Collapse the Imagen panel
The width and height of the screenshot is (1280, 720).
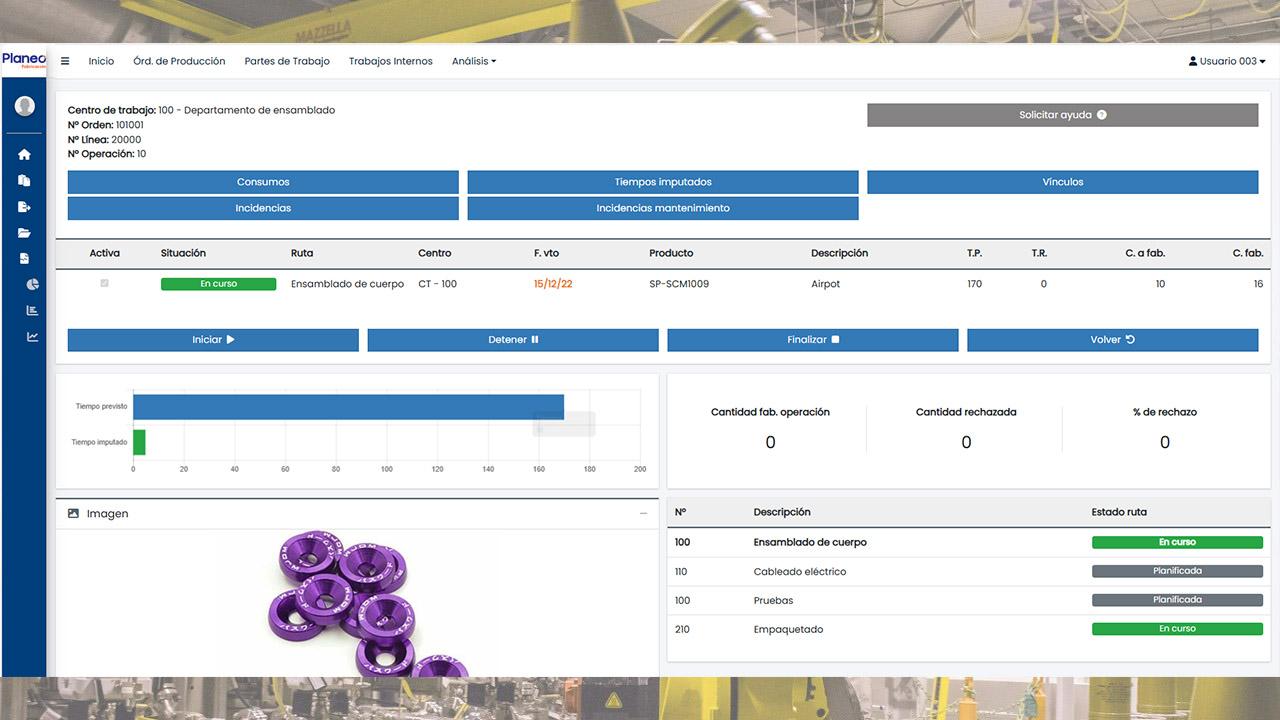[643, 513]
